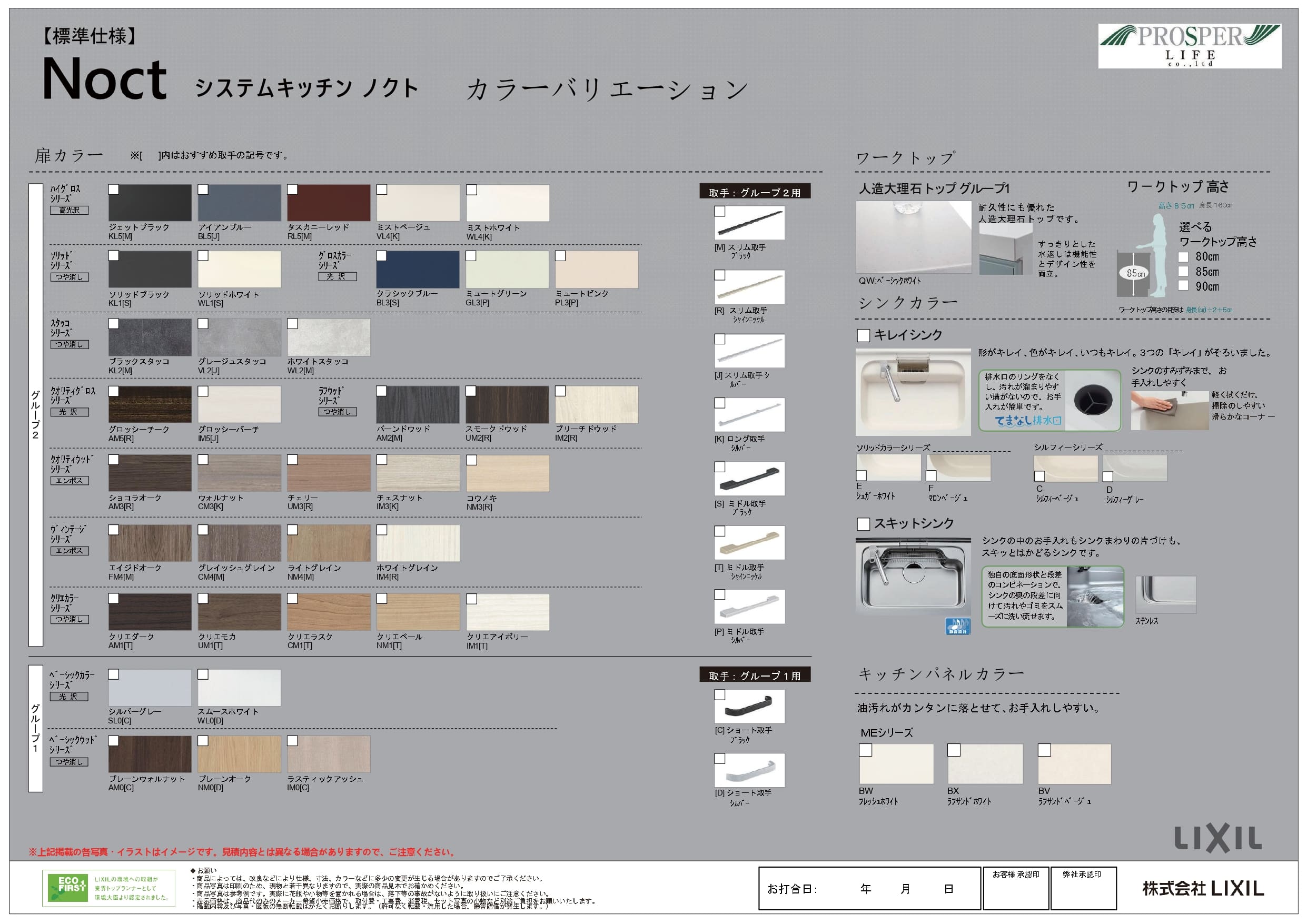Pick the エイジドオーク FM4[M] swatch

click(x=150, y=543)
